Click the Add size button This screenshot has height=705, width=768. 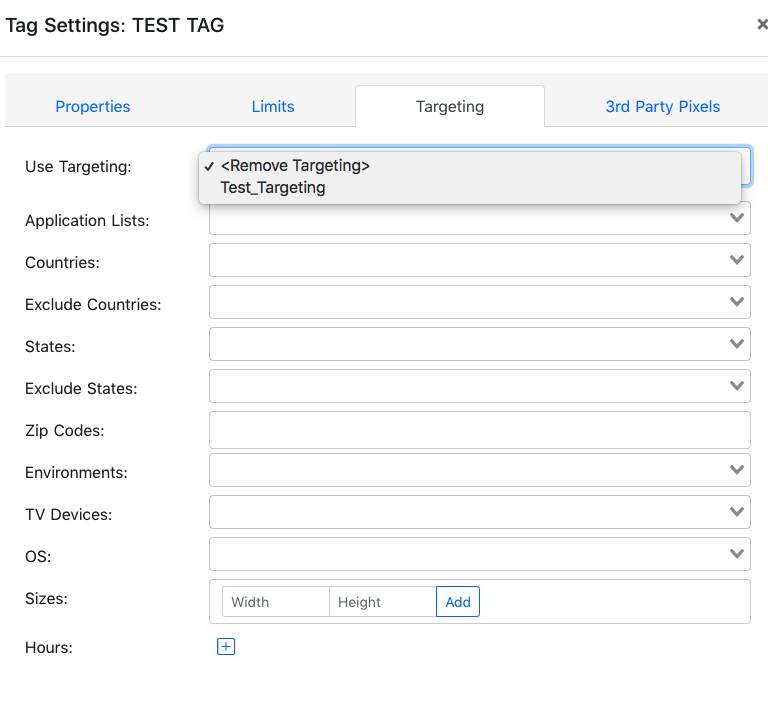458,602
